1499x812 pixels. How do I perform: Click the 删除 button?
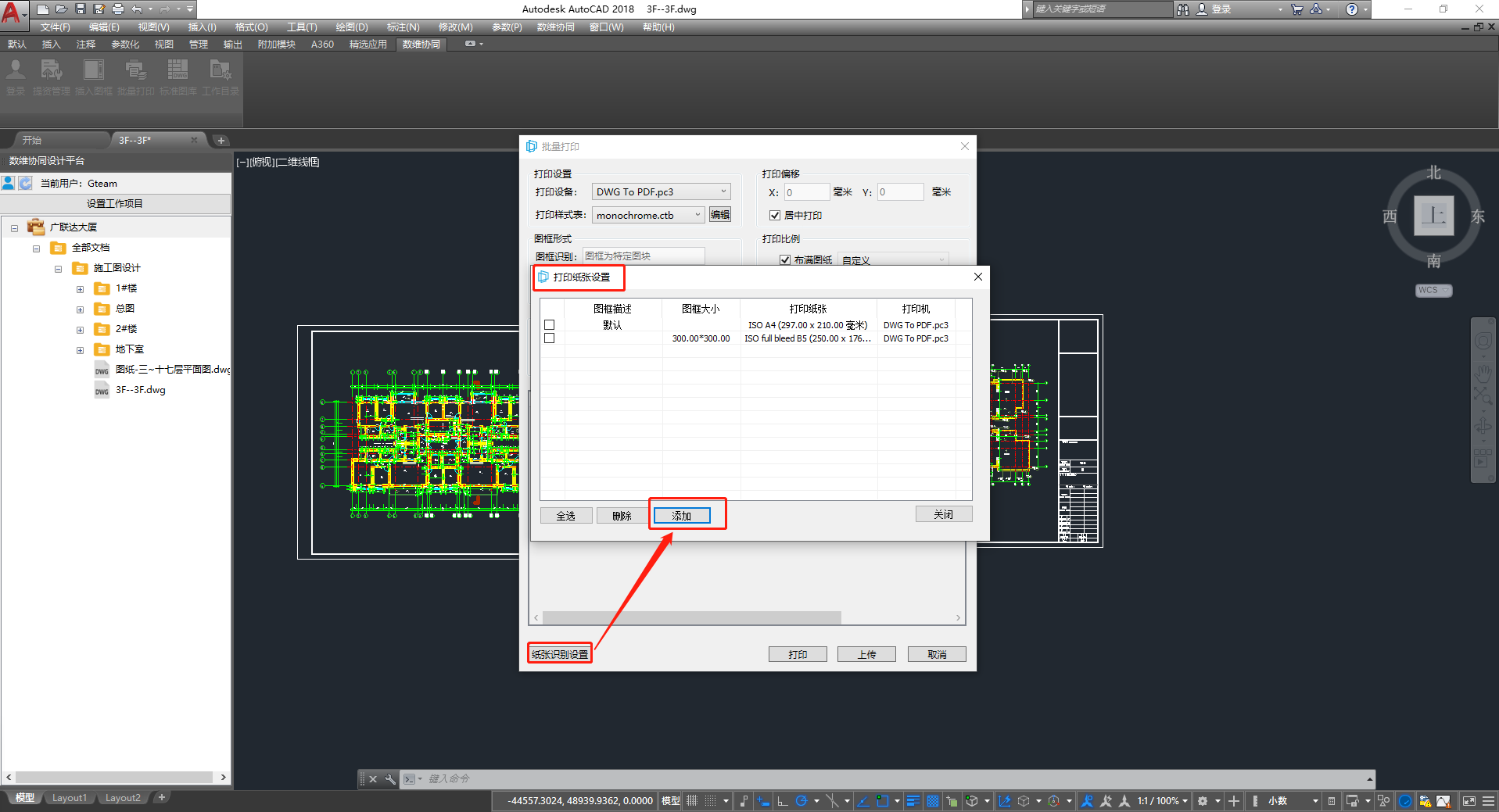click(x=622, y=516)
